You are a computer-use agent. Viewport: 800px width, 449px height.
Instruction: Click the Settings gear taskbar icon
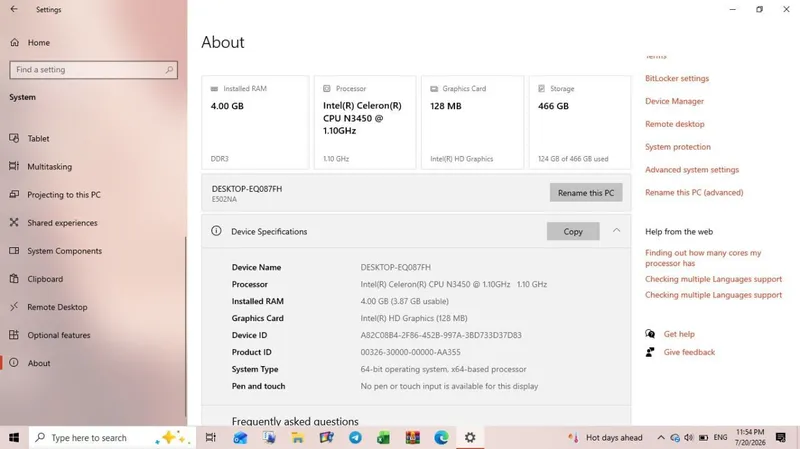click(x=470, y=437)
